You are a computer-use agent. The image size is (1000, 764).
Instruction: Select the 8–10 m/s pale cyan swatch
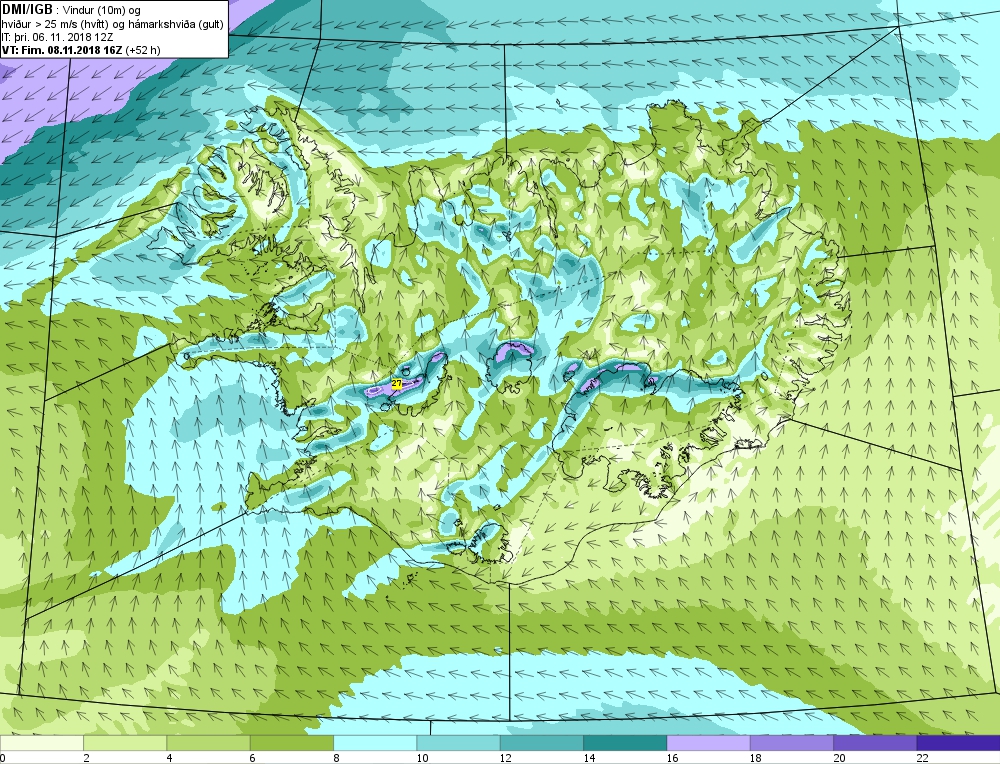[x=375, y=744]
